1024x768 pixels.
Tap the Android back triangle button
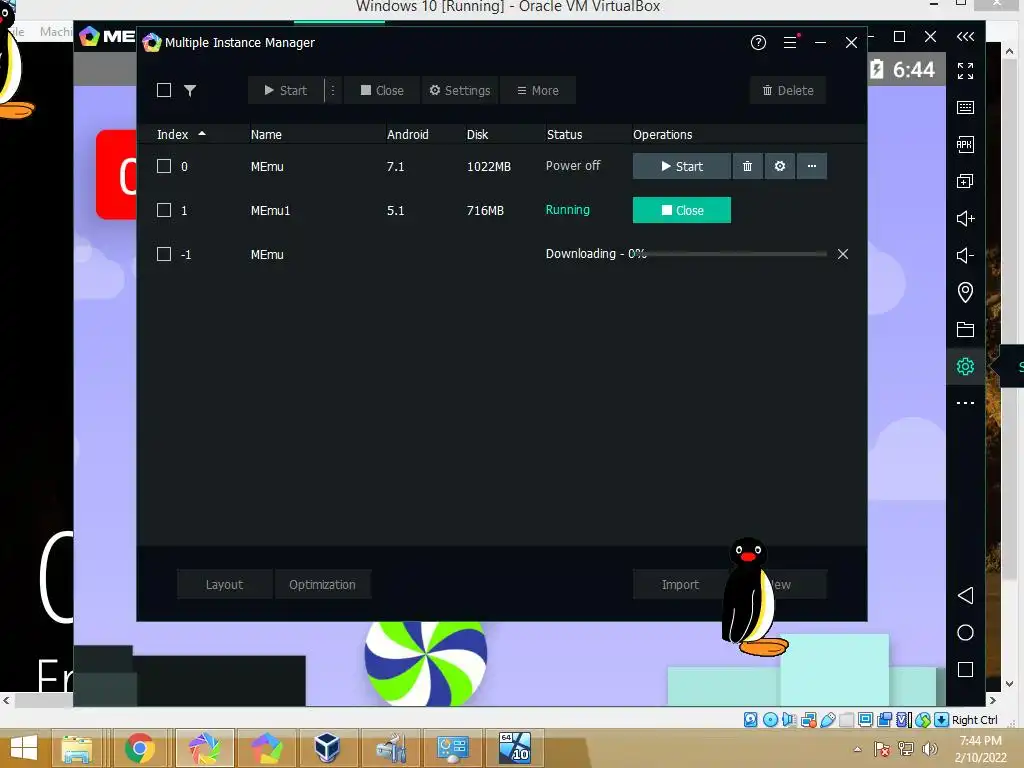[x=965, y=595]
